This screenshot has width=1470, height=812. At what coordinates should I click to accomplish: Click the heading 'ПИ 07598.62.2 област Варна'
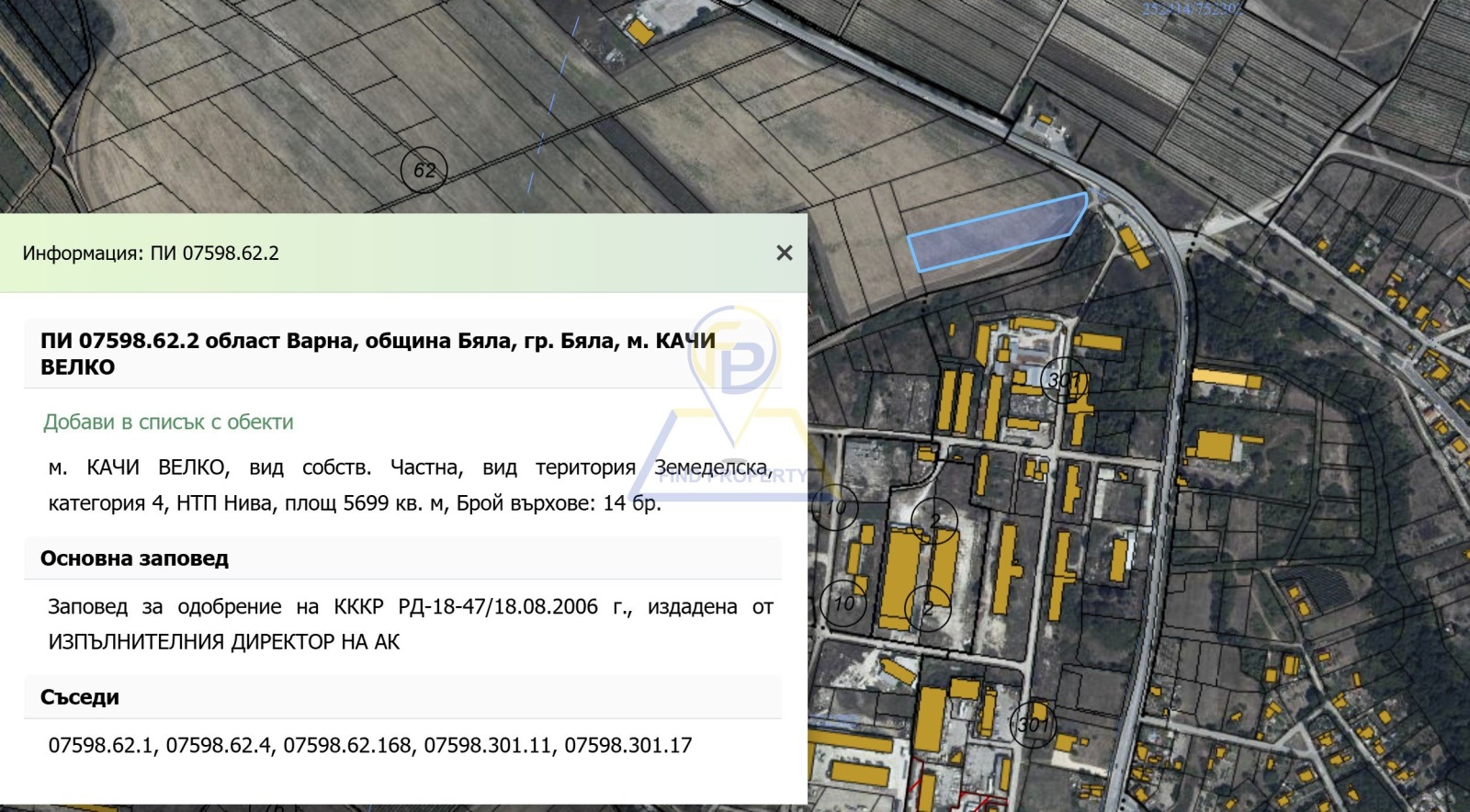pyautogui.click(x=378, y=354)
